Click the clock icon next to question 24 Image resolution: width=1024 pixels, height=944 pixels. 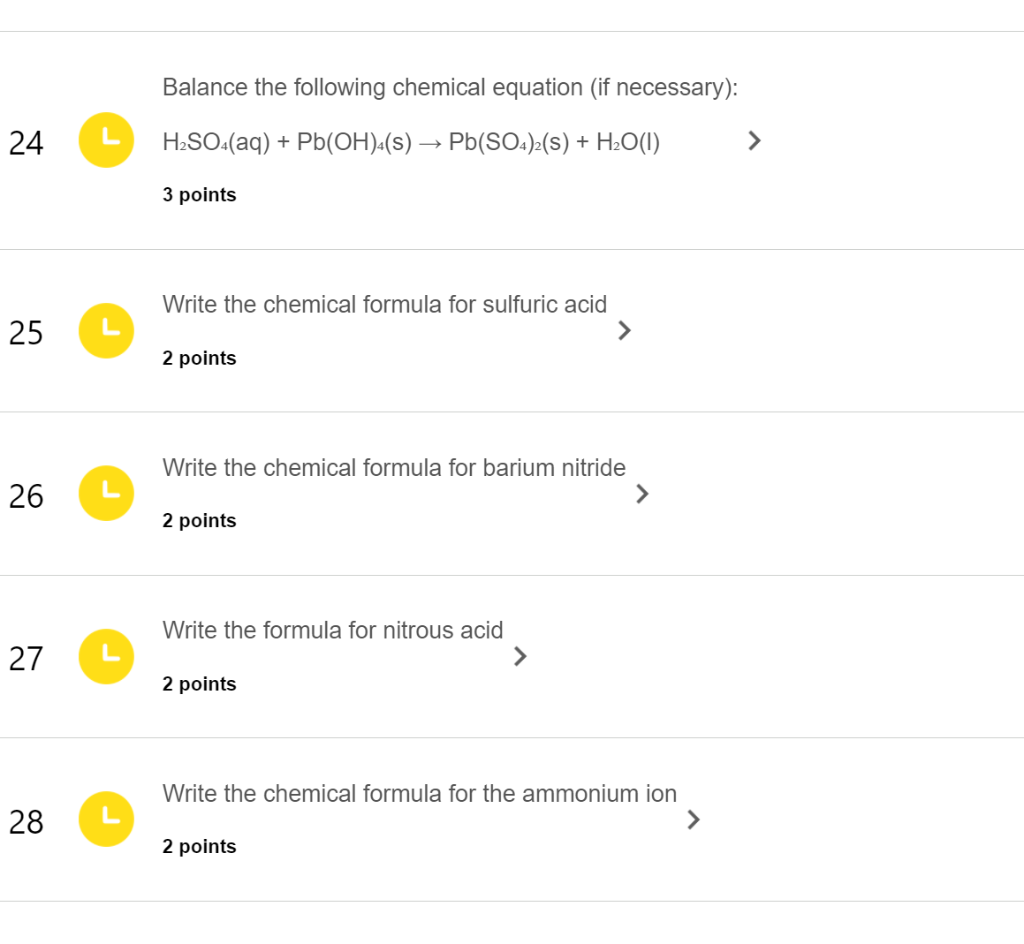pyautogui.click(x=106, y=140)
